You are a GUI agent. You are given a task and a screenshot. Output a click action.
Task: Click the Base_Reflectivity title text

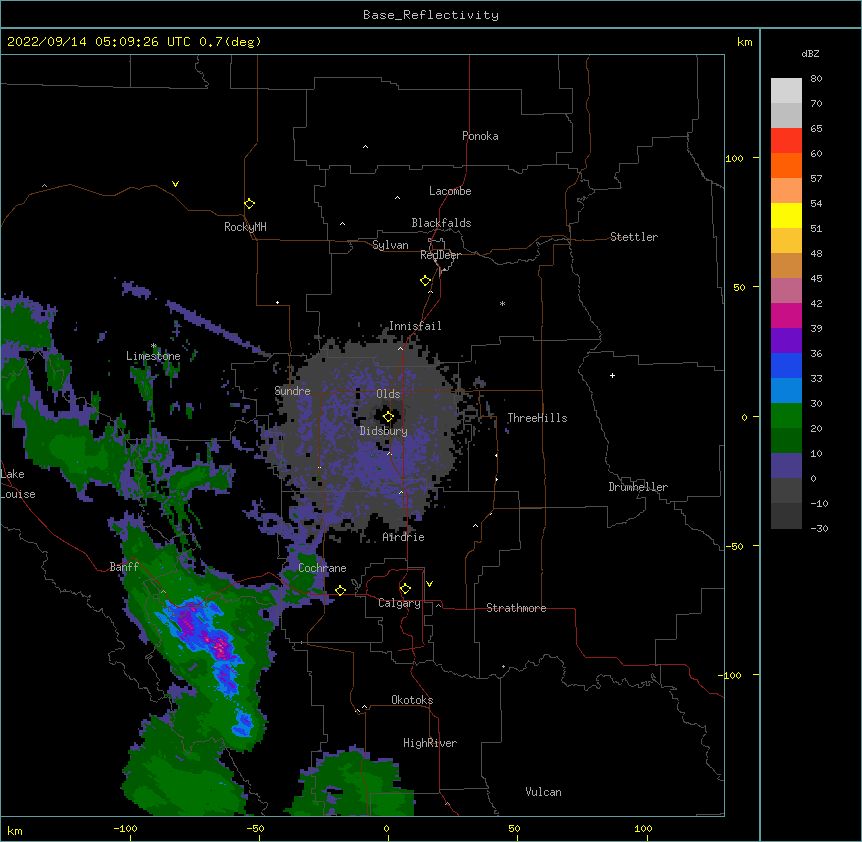pyautogui.click(x=431, y=15)
